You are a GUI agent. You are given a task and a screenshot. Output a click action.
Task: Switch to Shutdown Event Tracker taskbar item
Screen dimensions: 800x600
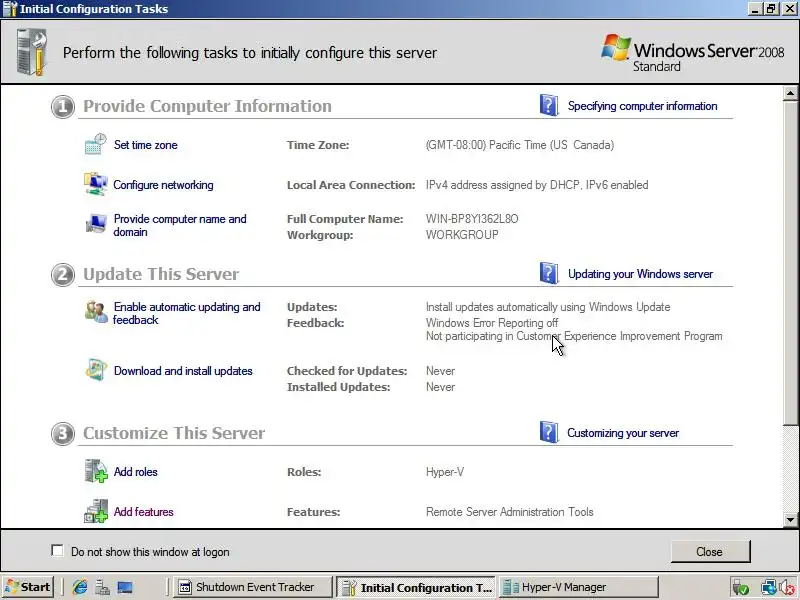251,587
